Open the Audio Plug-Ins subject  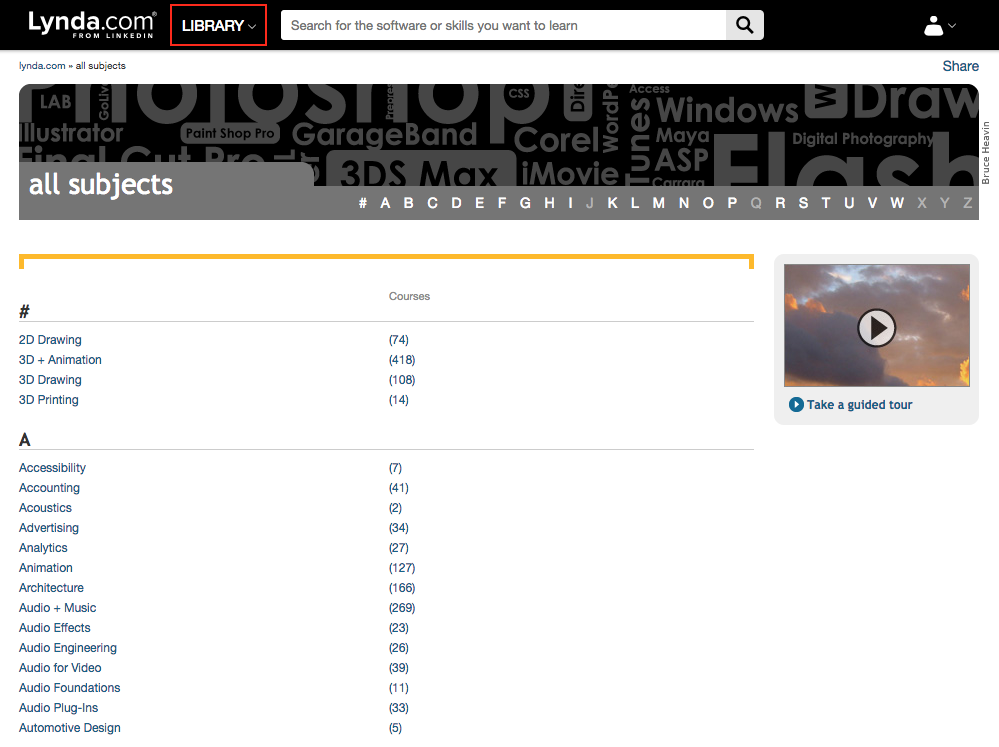(59, 707)
